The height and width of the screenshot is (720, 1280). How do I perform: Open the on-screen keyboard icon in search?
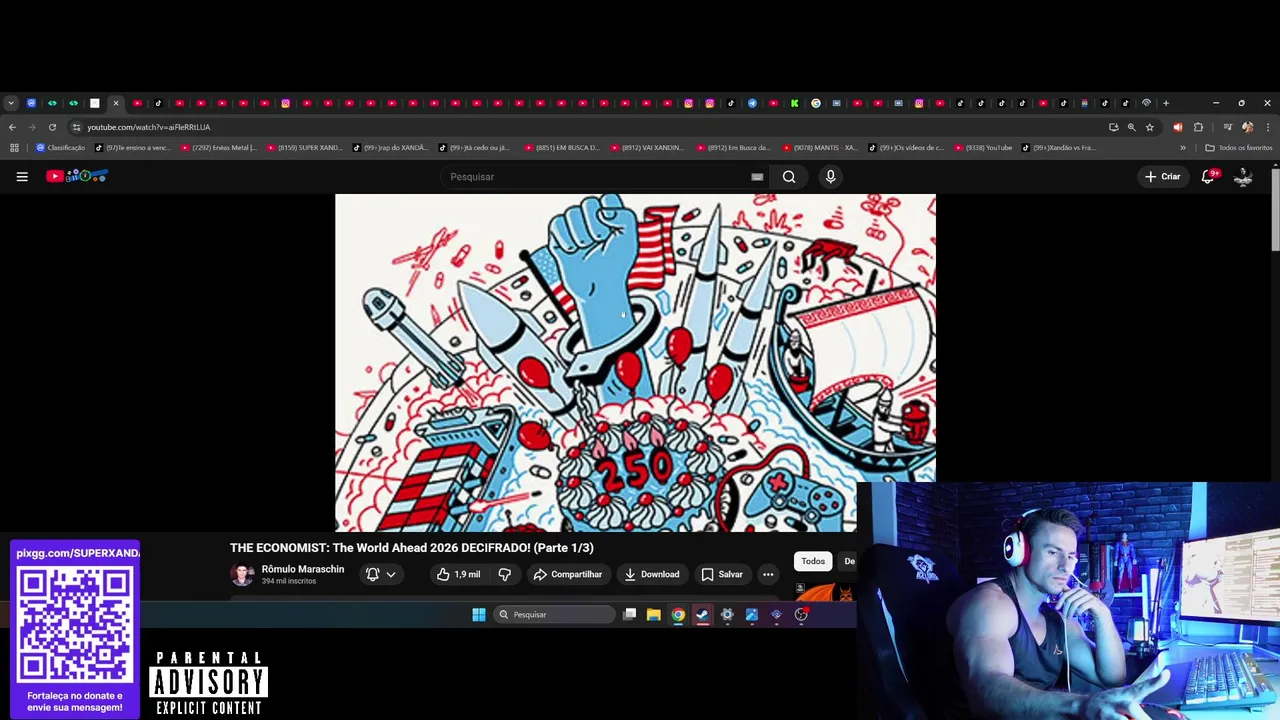pyautogui.click(x=757, y=177)
